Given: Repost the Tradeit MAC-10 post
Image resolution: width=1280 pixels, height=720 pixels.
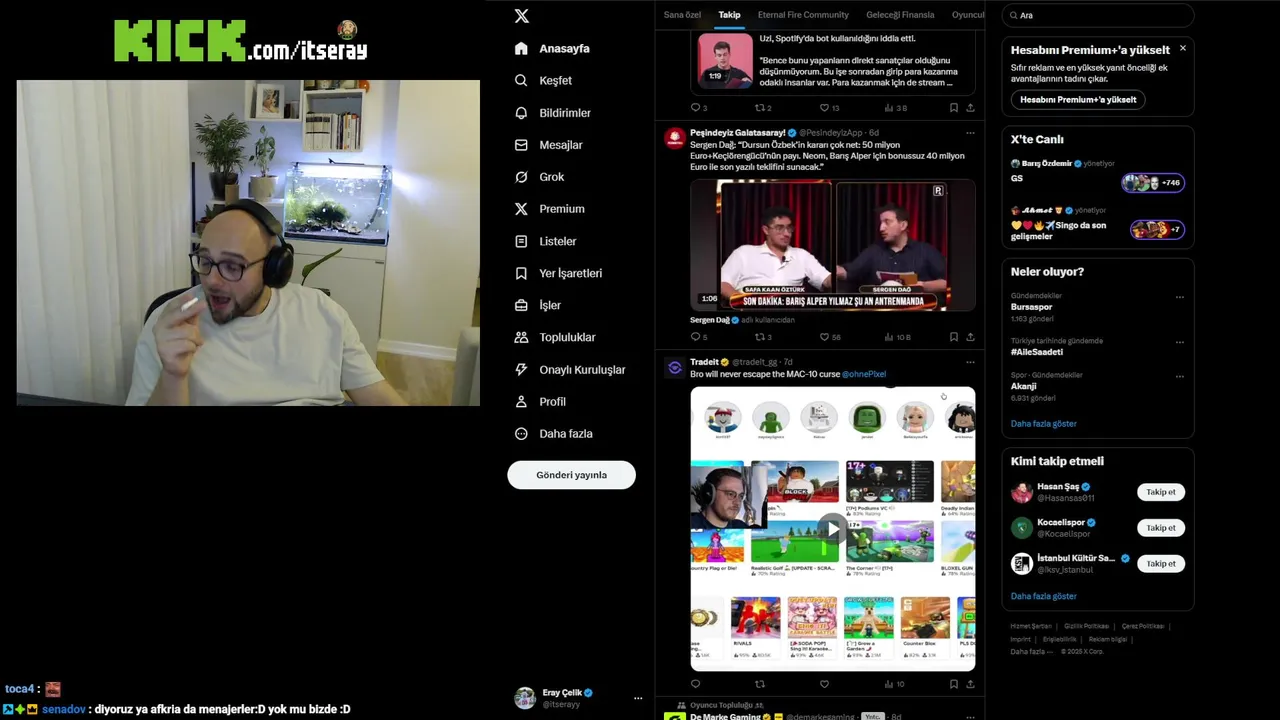Looking at the screenshot, I should (759, 684).
